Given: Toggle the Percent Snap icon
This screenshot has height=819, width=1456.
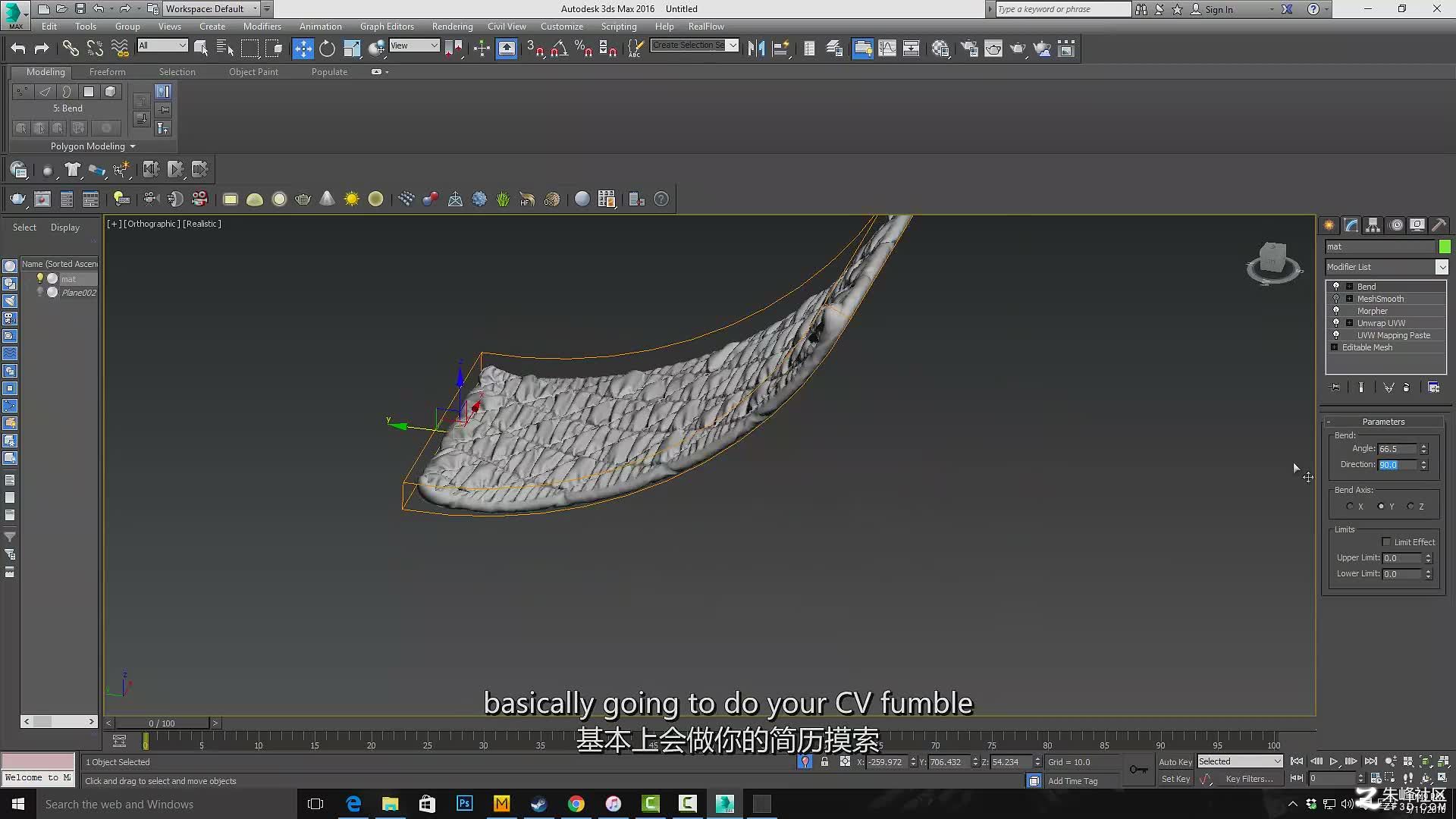Looking at the screenshot, I should [584, 49].
